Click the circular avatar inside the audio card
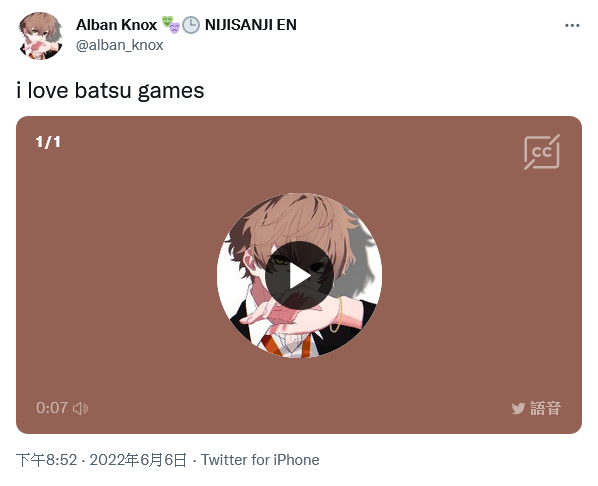 point(299,275)
